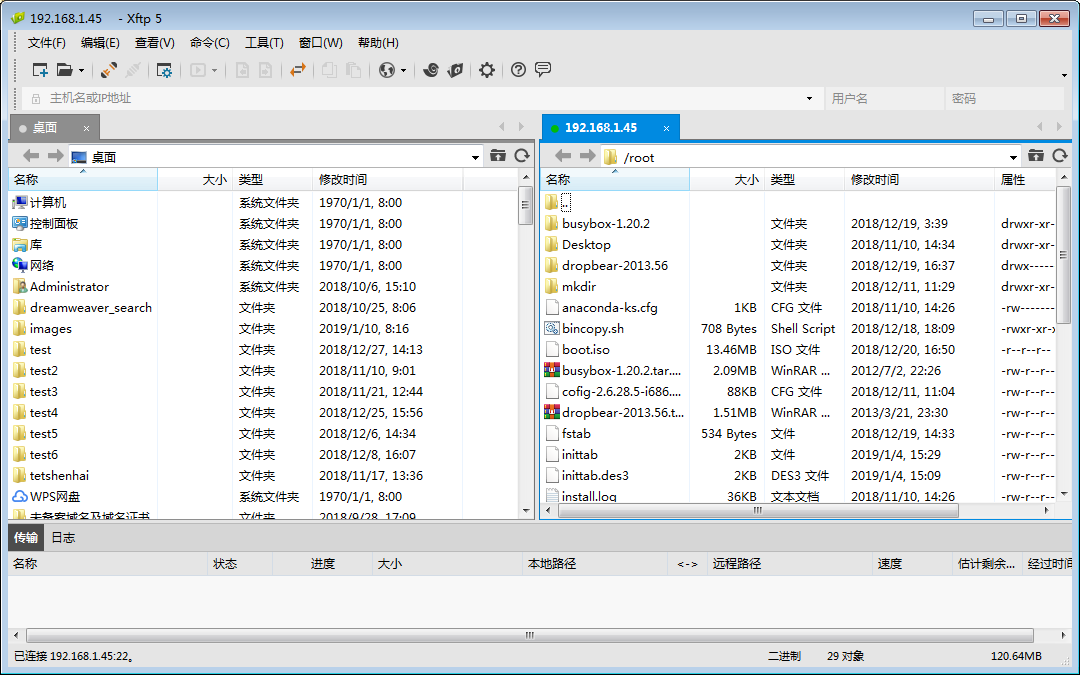The image size is (1080, 675).
Task: Select the boot.iso file
Action: tap(577, 350)
